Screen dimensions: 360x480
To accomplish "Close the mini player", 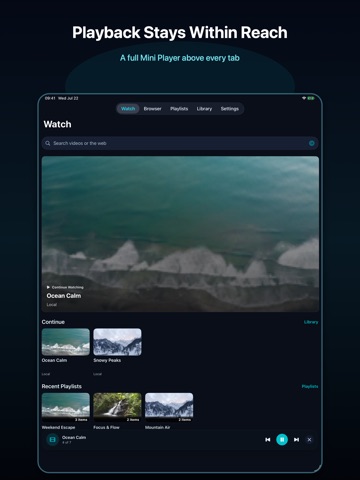I will coord(309,440).
